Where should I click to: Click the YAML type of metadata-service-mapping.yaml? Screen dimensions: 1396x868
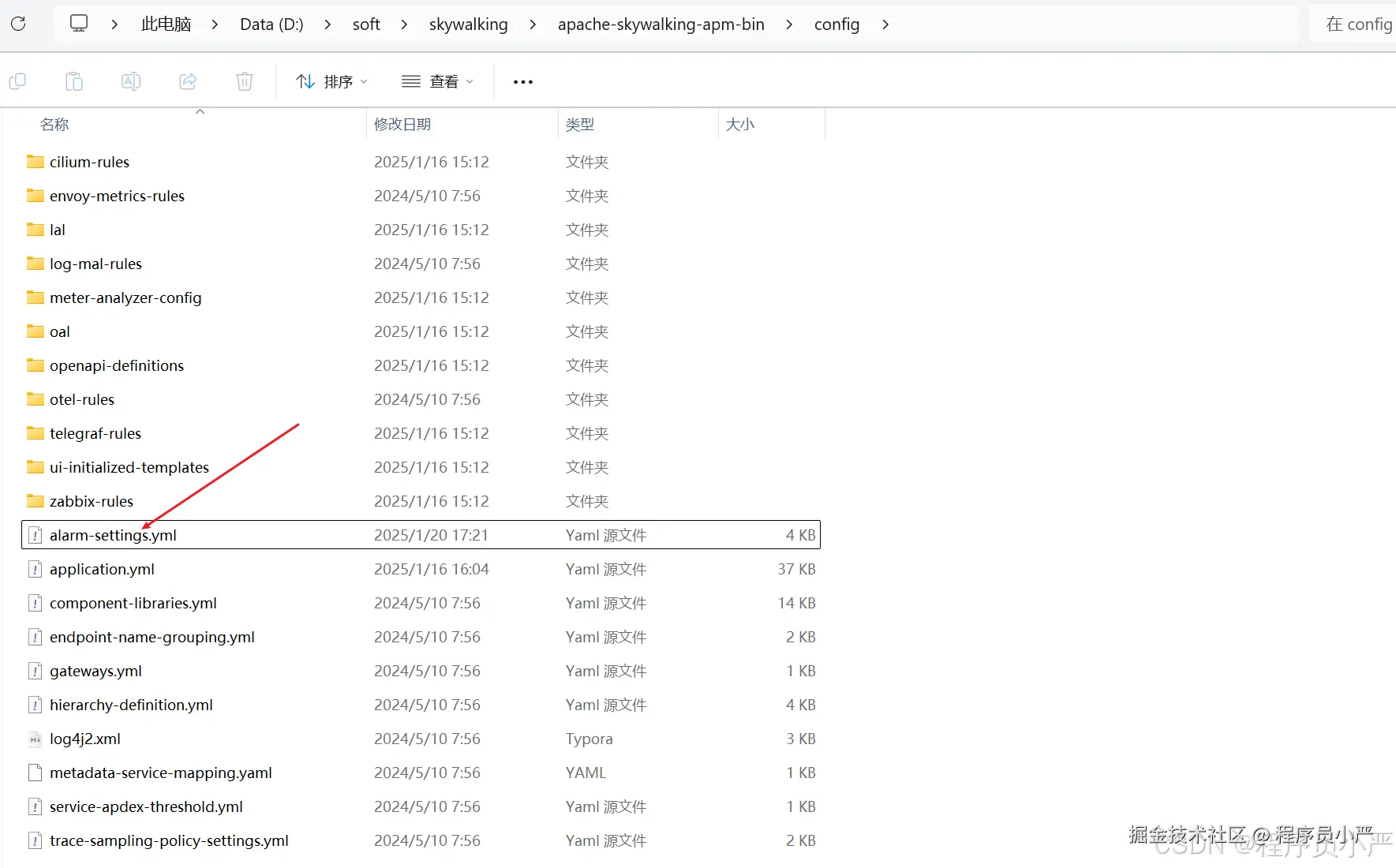coord(586,773)
